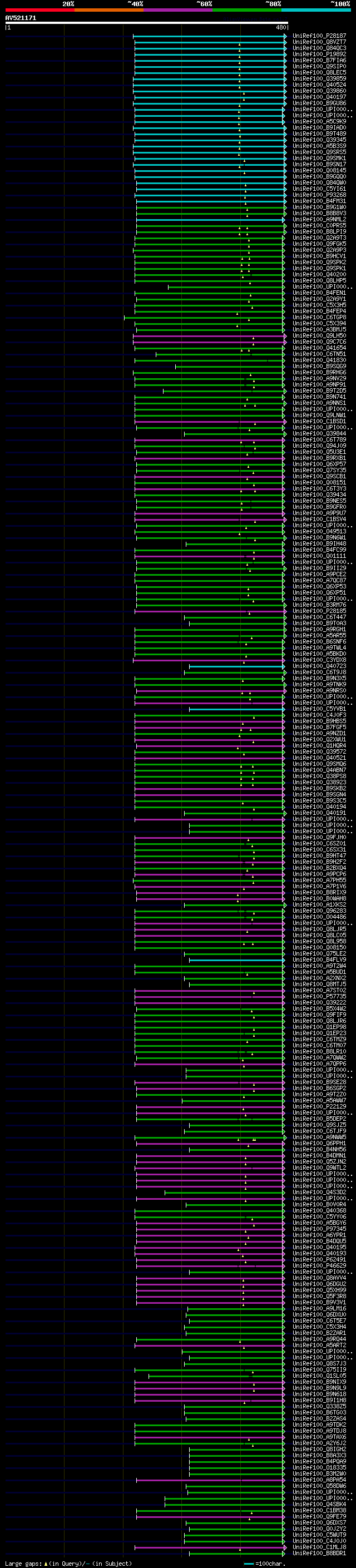Click the orange ~40% identity legend segment
The width and height of the screenshot is (356, 1568).
coord(109,10)
